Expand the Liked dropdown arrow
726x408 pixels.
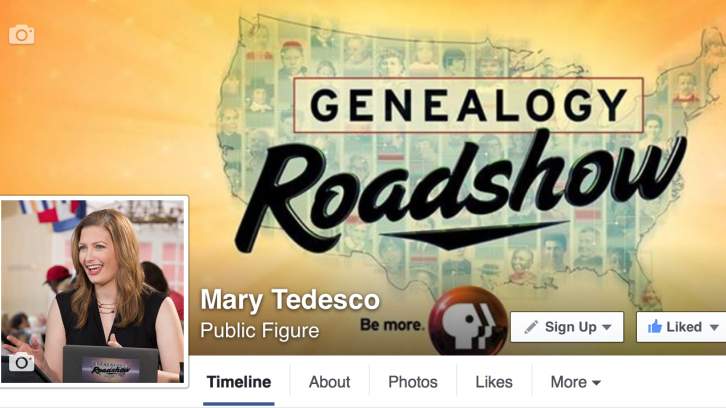click(714, 327)
